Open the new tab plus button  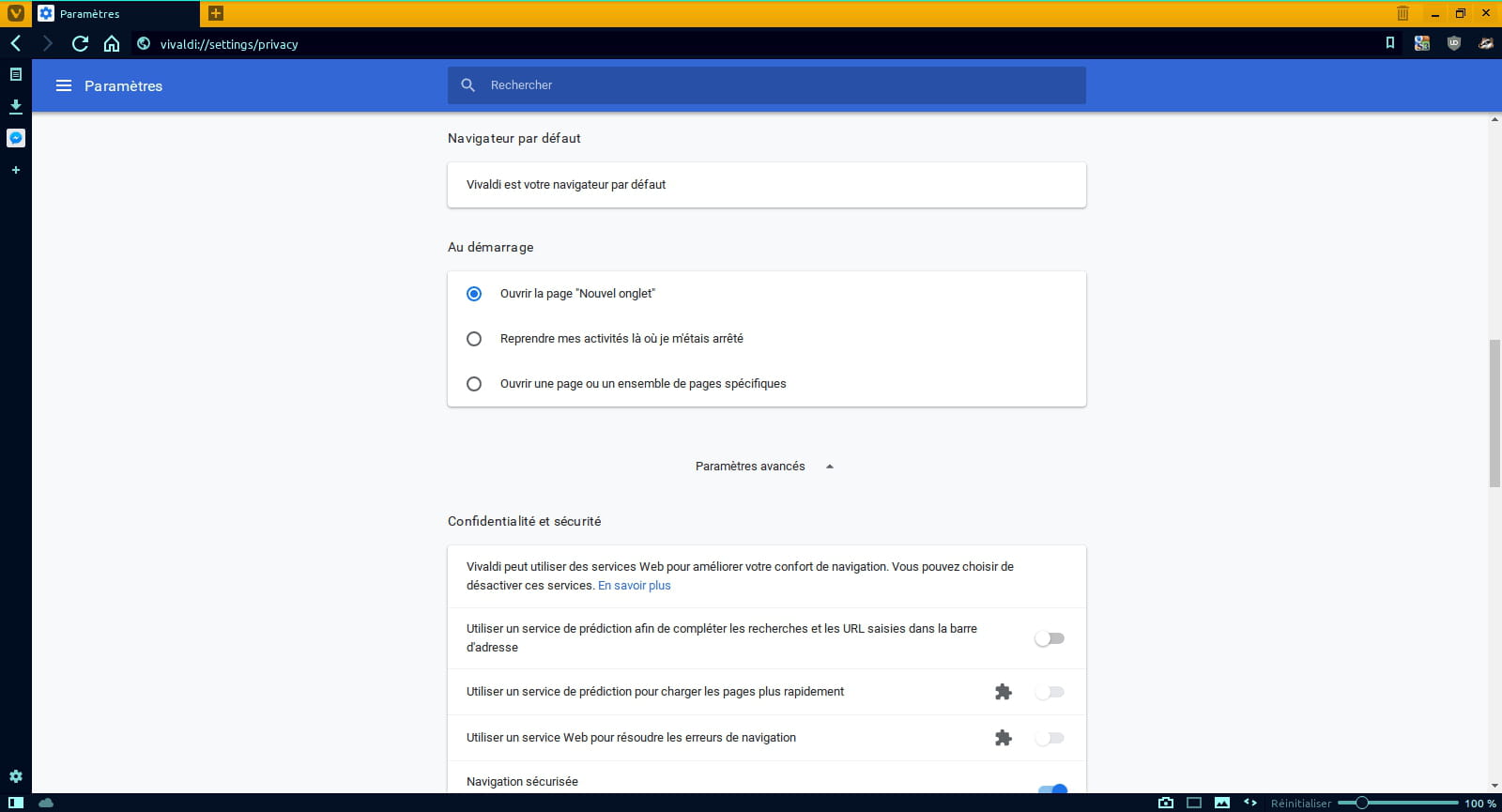(x=216, y=13)
